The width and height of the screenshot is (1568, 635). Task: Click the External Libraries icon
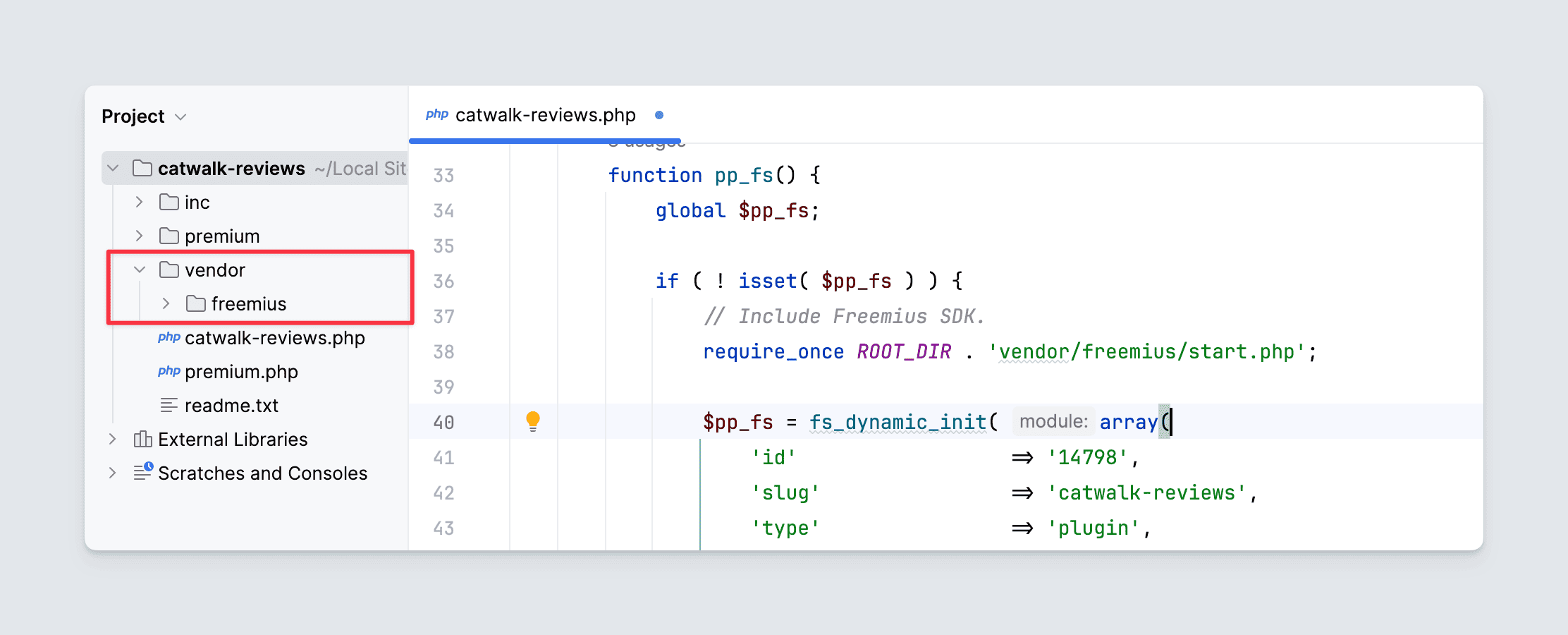point(142,439)
